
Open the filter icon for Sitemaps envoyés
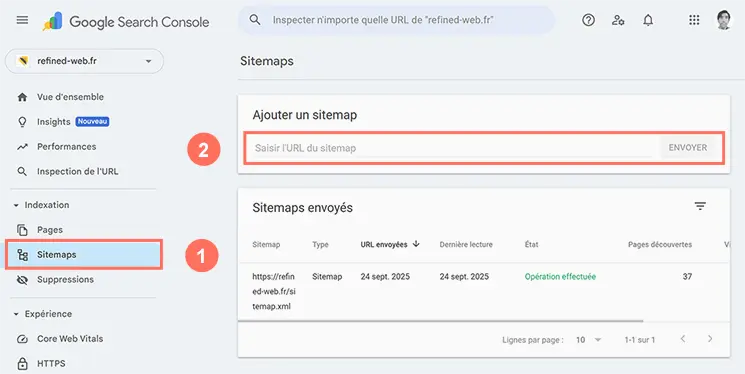pyautogui.click(x=700, y=206)
